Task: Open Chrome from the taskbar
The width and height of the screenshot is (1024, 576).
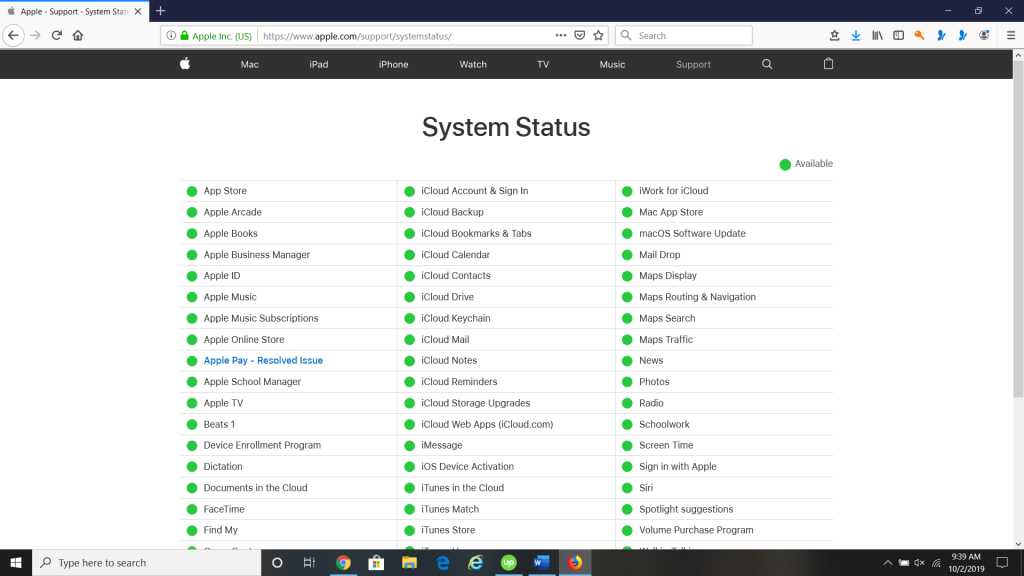Action: (343, 562)
